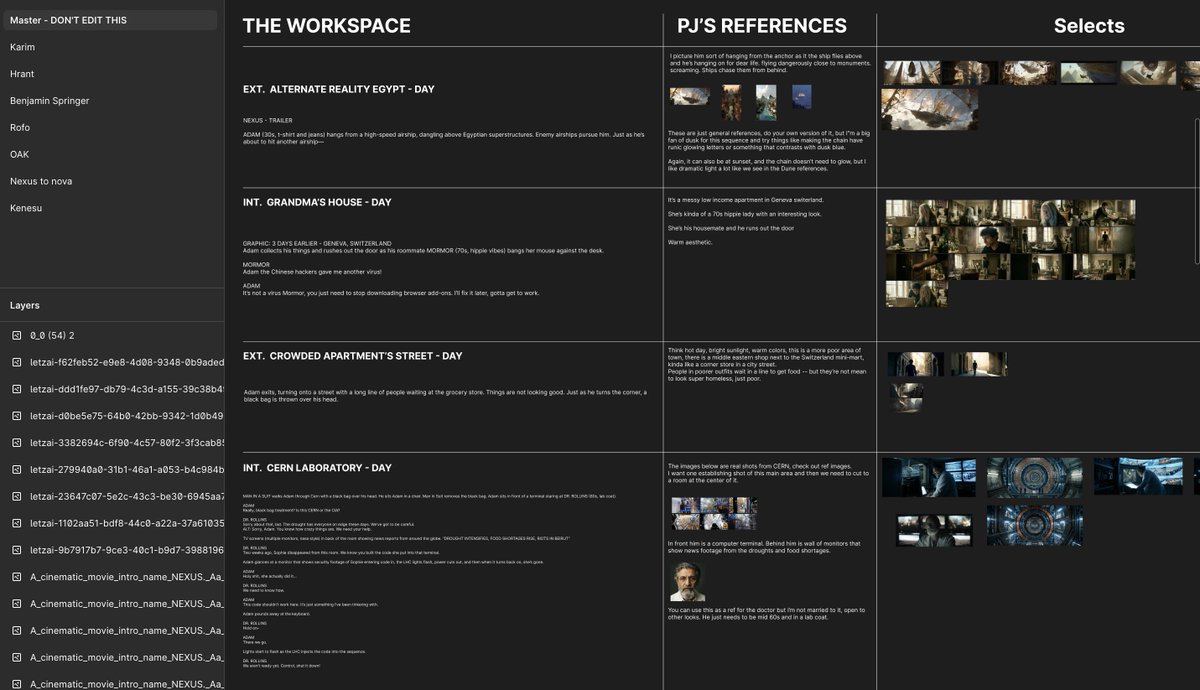The width and height of the screenshot is (1200, 690).
Task: Click image icon beside letzai-f62feb52 layer
Action: click(16, 362)
